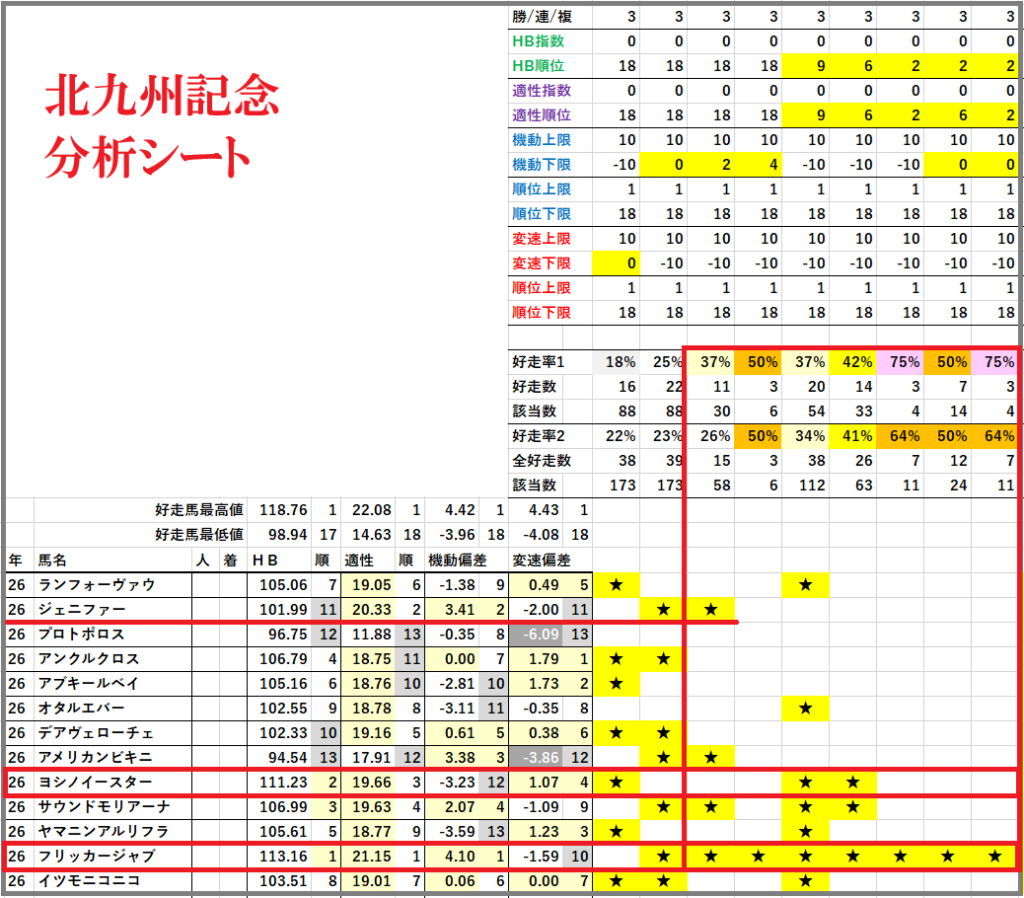Image resolution: width=1024 pixels, height=898 pixels.
Task: Click the purple 適性順位 label
Action: [541, 115]
